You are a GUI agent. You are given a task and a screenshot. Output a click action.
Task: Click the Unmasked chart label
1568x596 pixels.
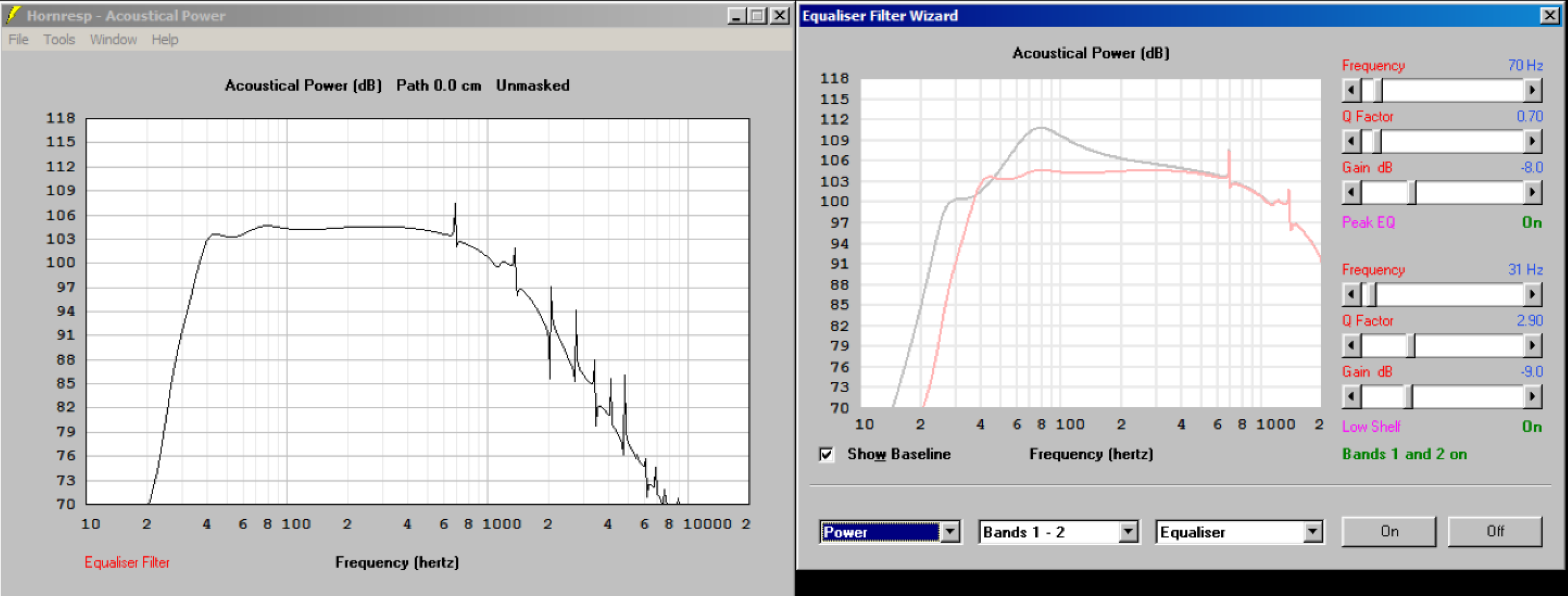(533, 86)
